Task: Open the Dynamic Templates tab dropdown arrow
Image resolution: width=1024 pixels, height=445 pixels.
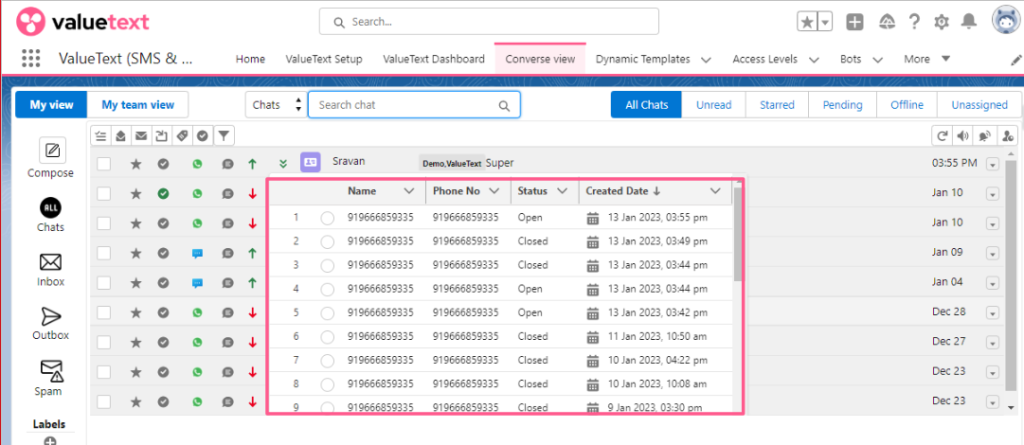Action: click(707, 60)
